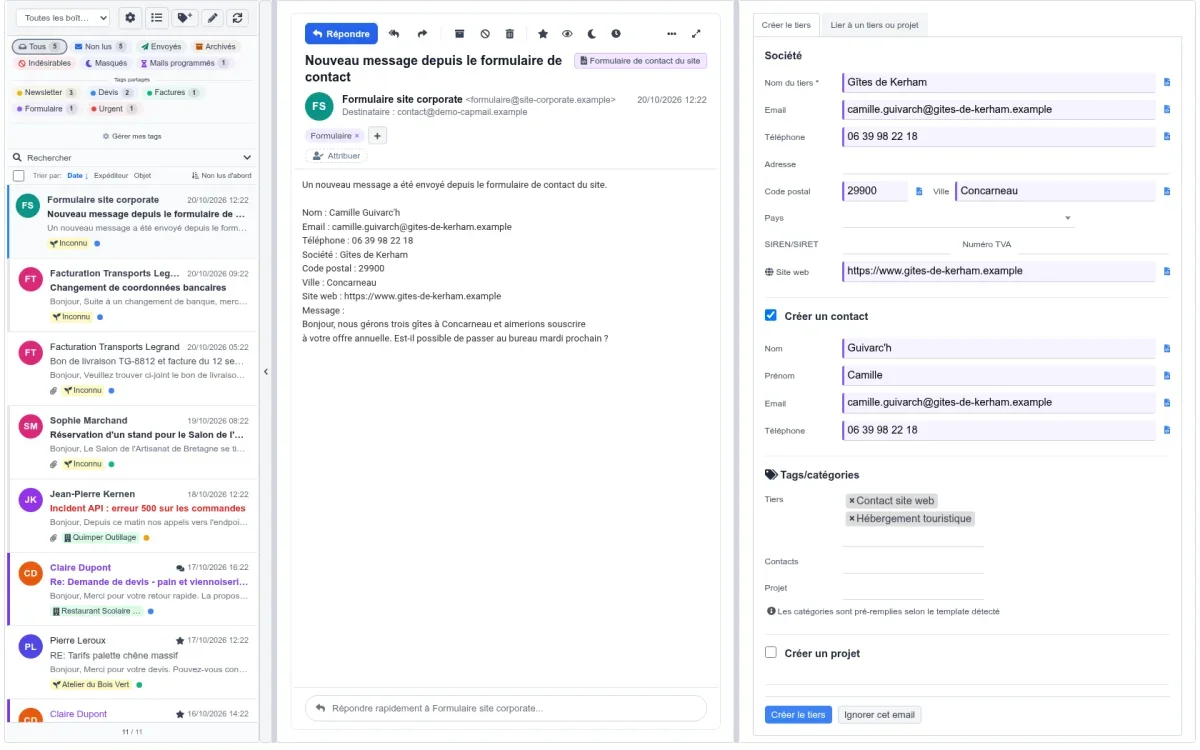Compose a new mail with the pencil icon
This screenshot has width=1200, height=750.
[211, 18]
